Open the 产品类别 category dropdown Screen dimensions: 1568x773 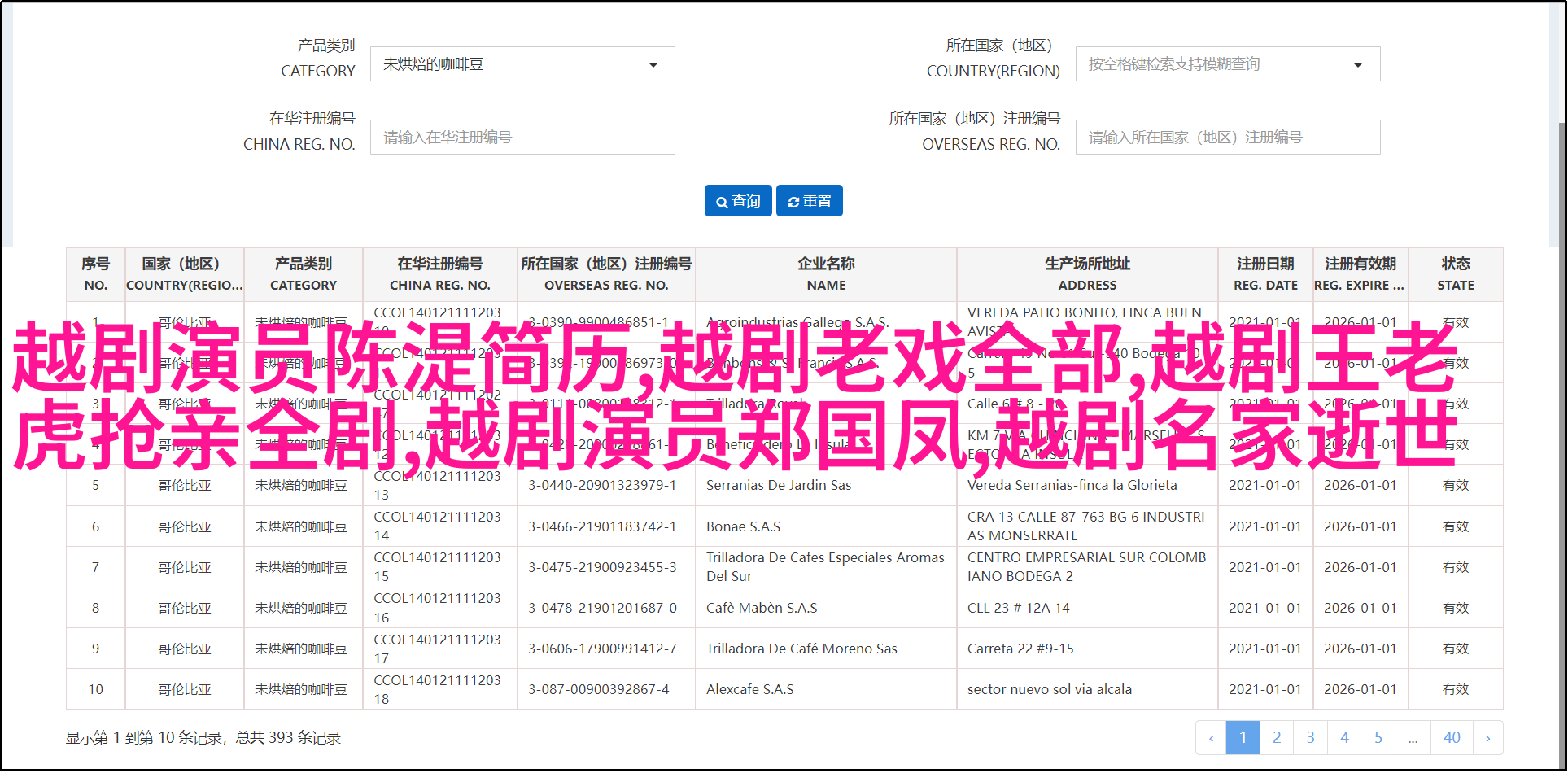click(x=522, y=64)
